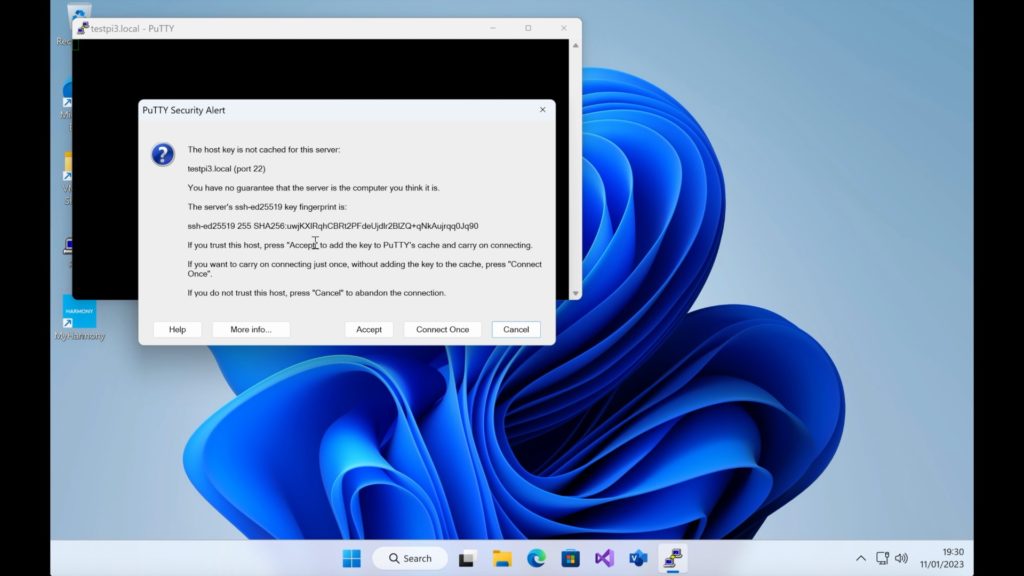1024x576 pixels.
Task: Click the SHA256 key fingerprint line
Action: [x=333, y=226]
